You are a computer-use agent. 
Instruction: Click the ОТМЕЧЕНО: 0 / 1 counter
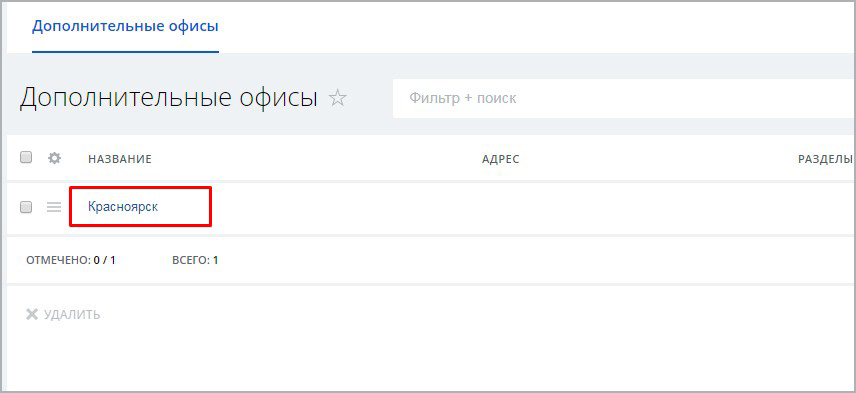click(x=70, y=260)
